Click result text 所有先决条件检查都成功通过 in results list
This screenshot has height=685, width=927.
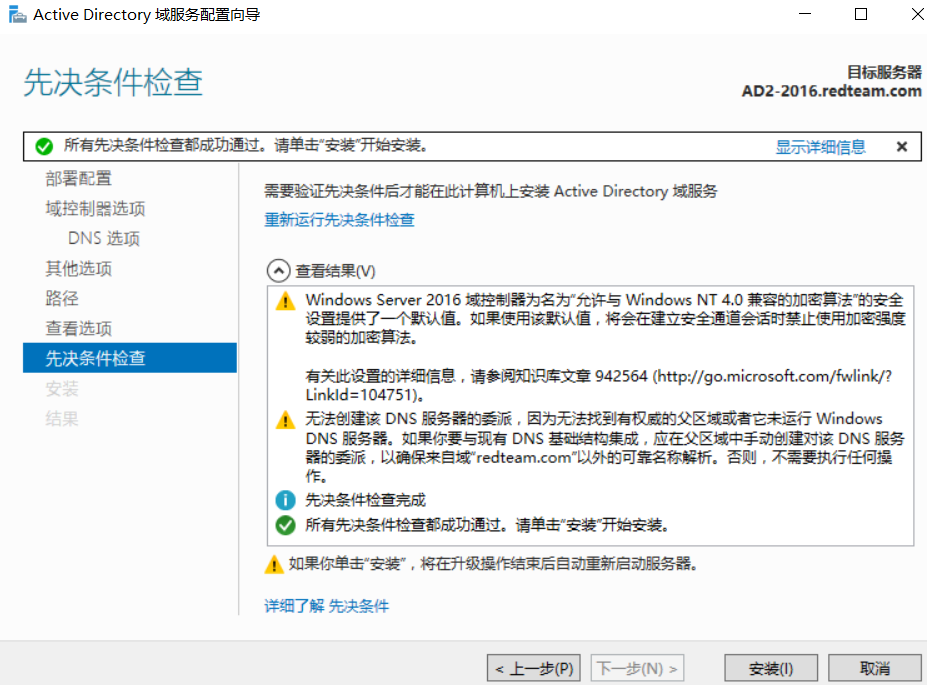(487, 525)
